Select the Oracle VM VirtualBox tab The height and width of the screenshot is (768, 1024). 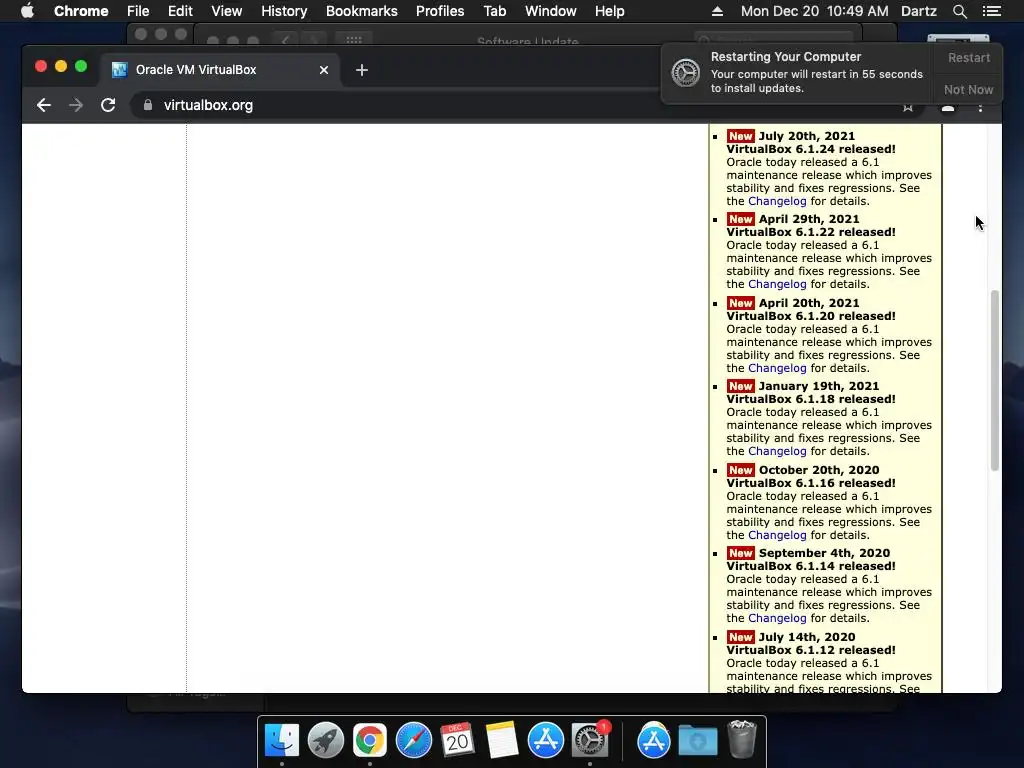[219, 70]
